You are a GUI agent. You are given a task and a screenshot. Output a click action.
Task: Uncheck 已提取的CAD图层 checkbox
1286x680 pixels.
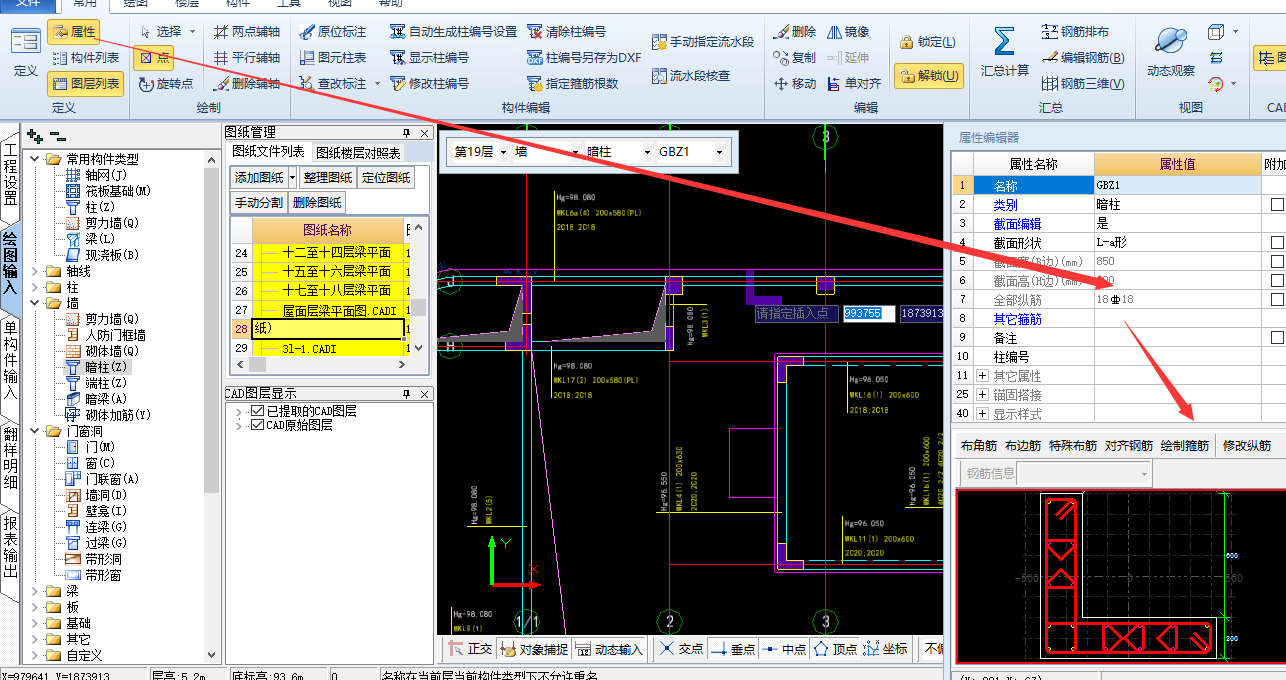258,411
